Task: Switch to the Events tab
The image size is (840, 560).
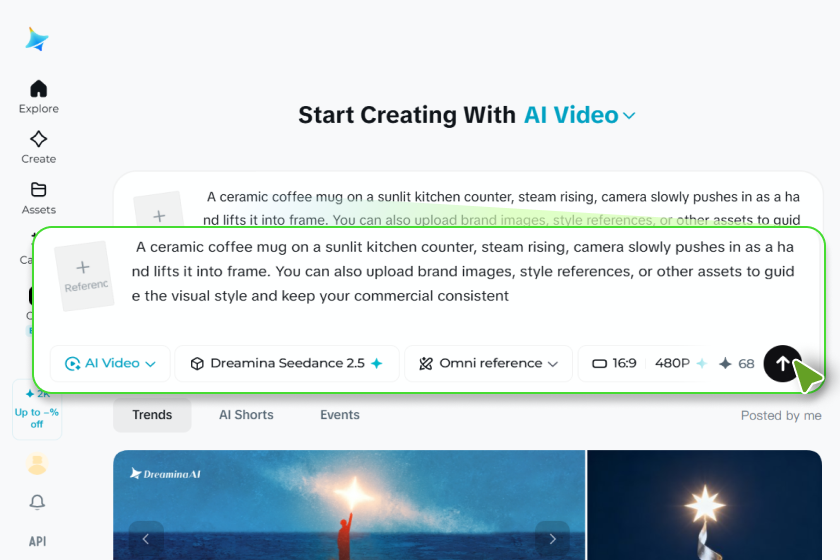Action: pyautogui.click(x=340, y=415)
